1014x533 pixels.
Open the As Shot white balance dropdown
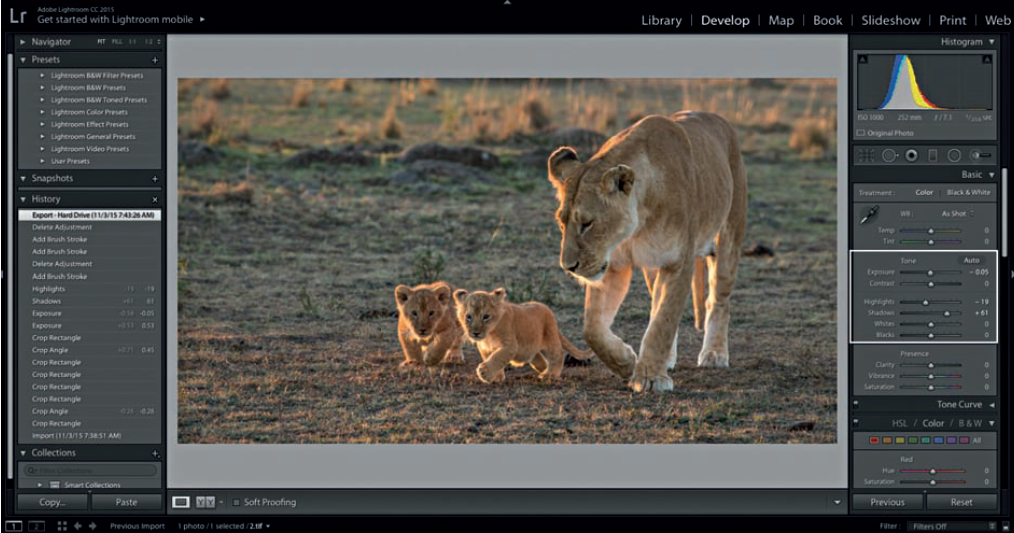coord(957,213)
